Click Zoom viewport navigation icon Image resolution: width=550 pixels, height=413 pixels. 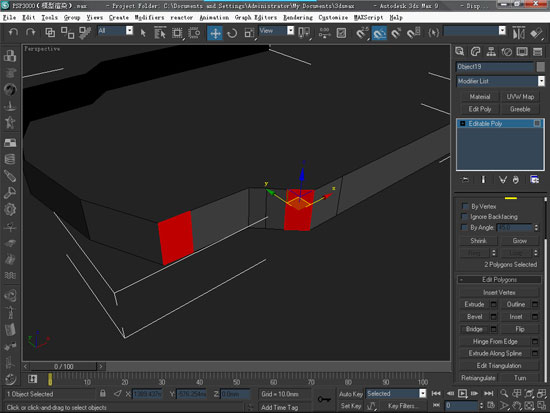504,393
